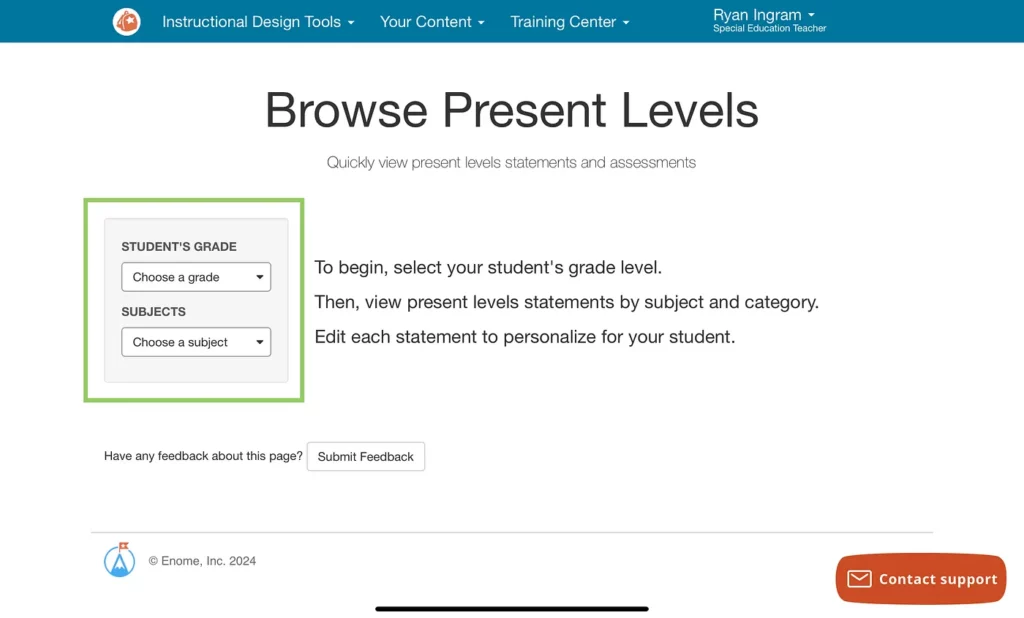Click the Enome mountain logo in the footer

tap(119, 561)
